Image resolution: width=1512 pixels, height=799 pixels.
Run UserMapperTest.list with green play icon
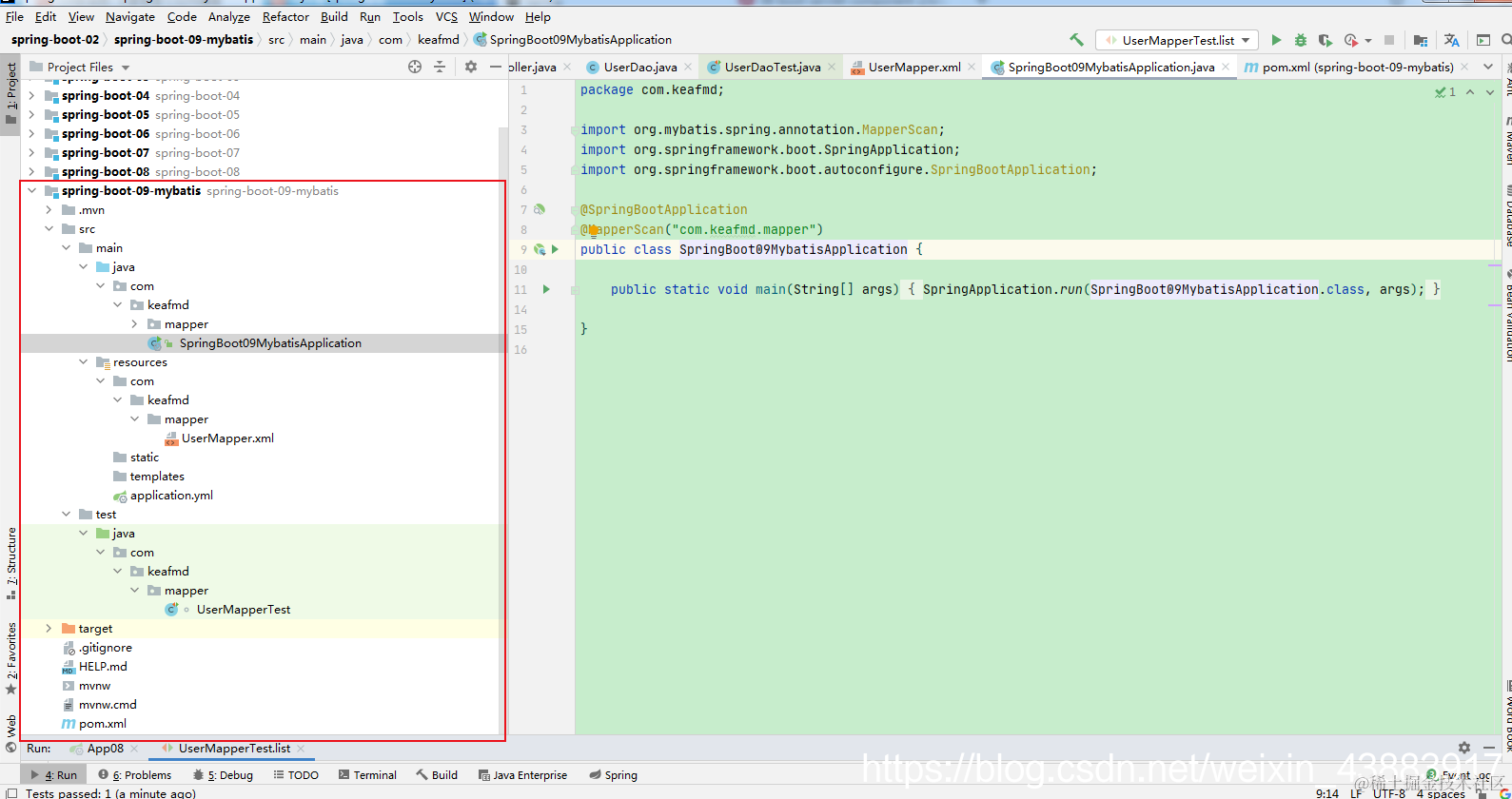tap(1276, 40)
